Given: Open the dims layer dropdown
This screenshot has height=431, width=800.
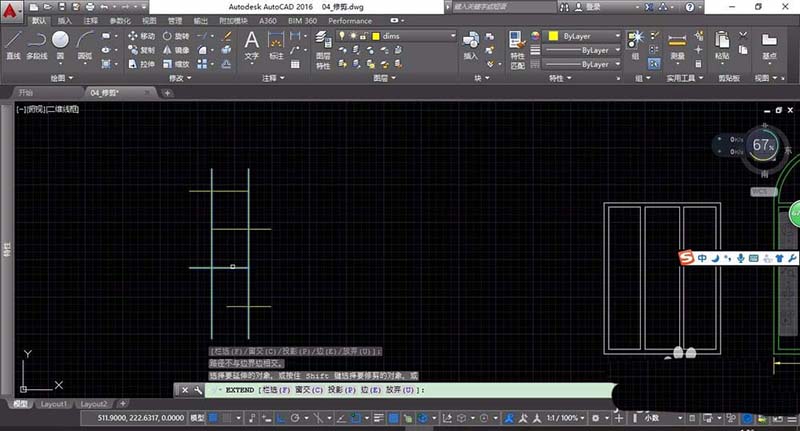Looking at the screenshot, I should click(453, 35).
